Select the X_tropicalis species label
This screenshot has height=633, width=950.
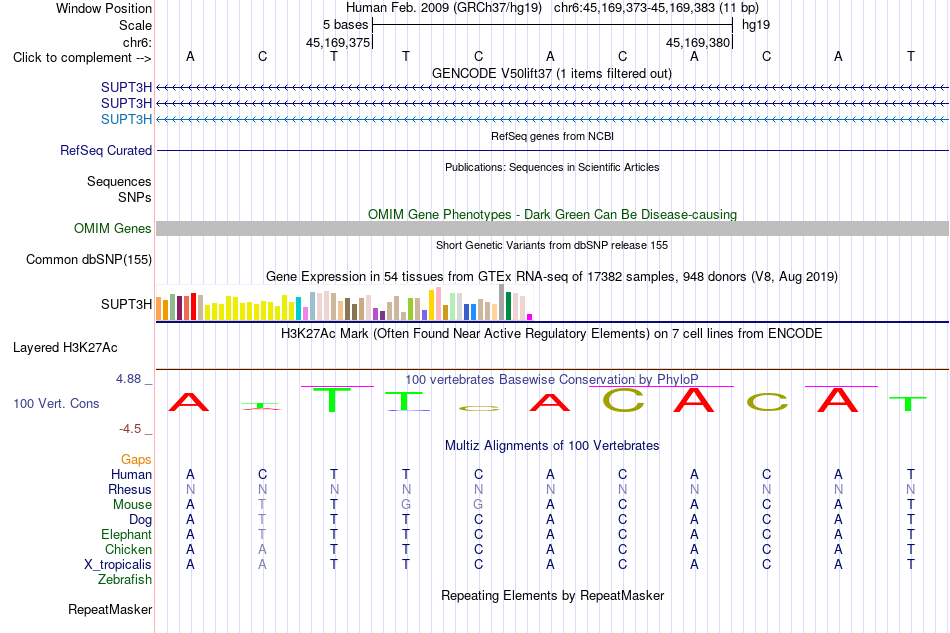pyautogui.click(x=118, y=565)
